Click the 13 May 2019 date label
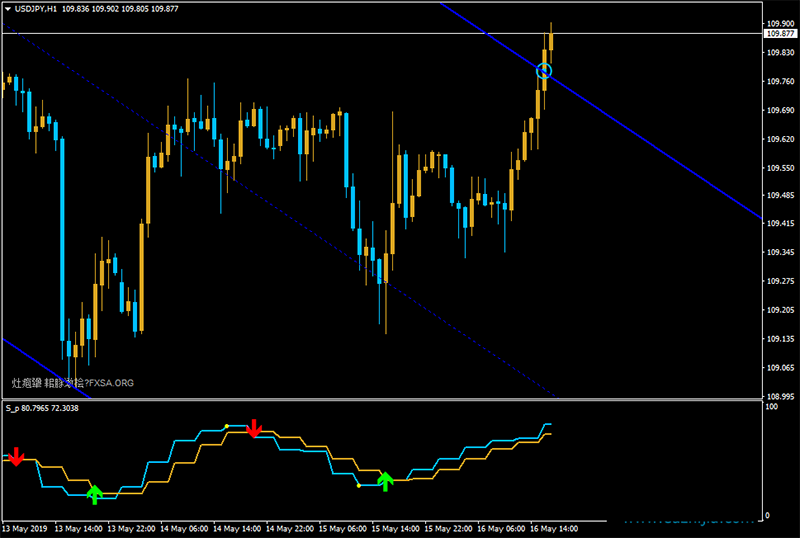Screen dimensions: 800x538 click(25, 527)
